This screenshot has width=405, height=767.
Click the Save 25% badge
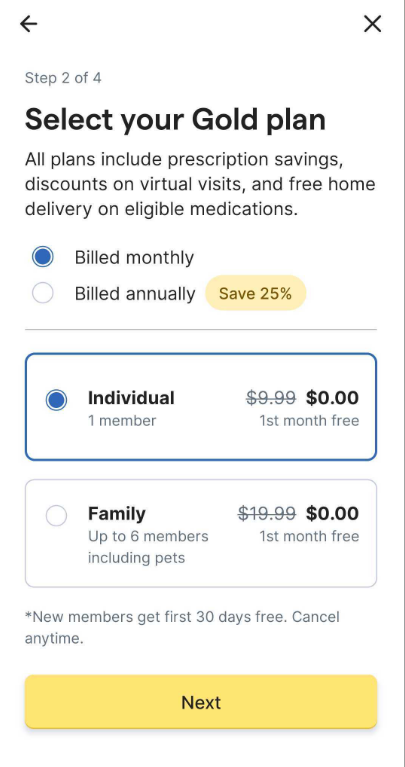(x=255, y=293)
